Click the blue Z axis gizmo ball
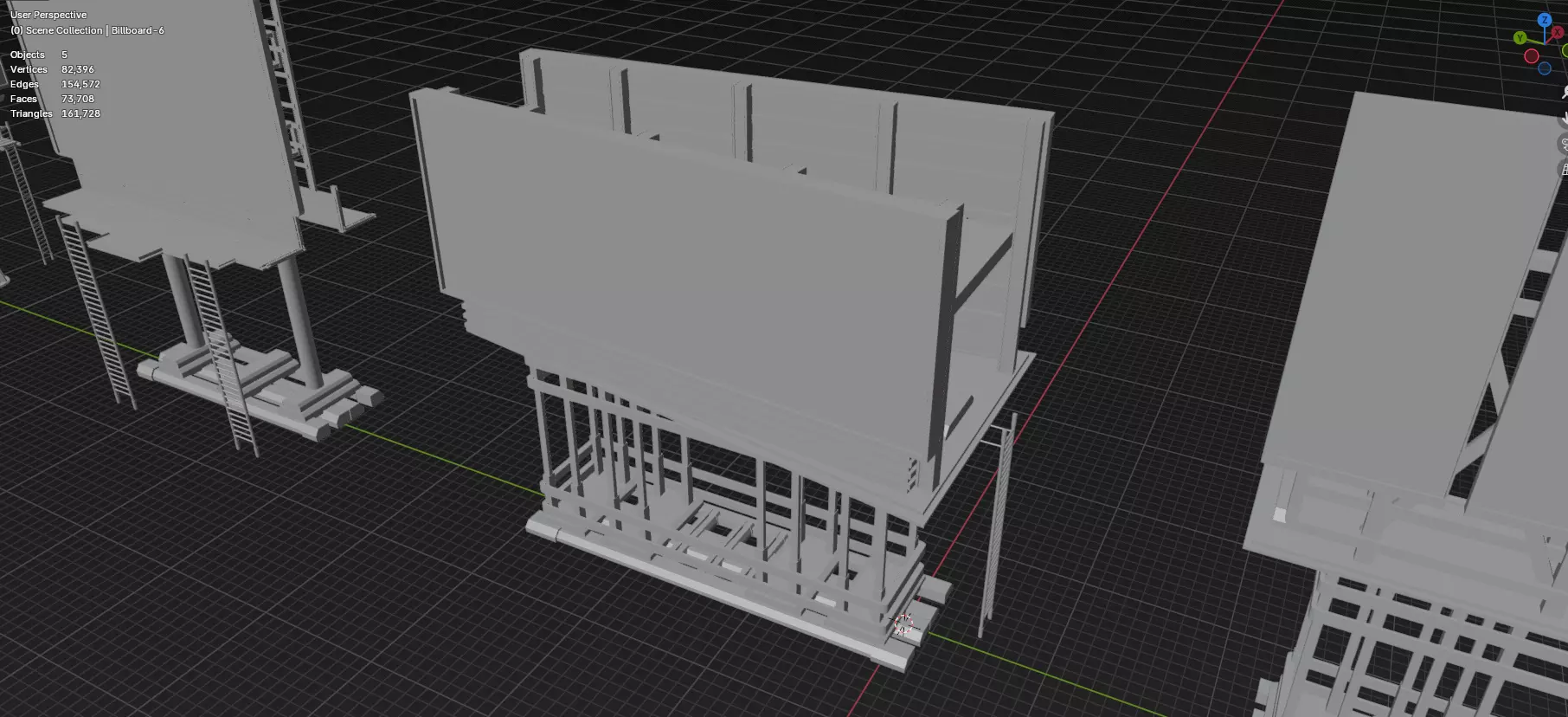 point(1545,19)
